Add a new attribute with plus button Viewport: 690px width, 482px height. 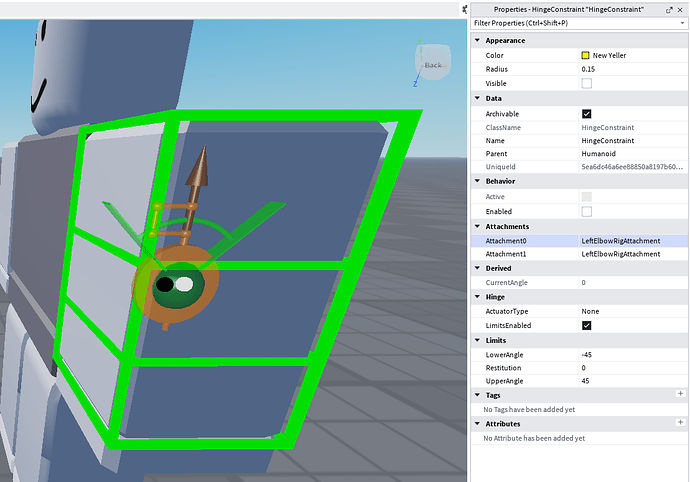(x=680, y=422)
